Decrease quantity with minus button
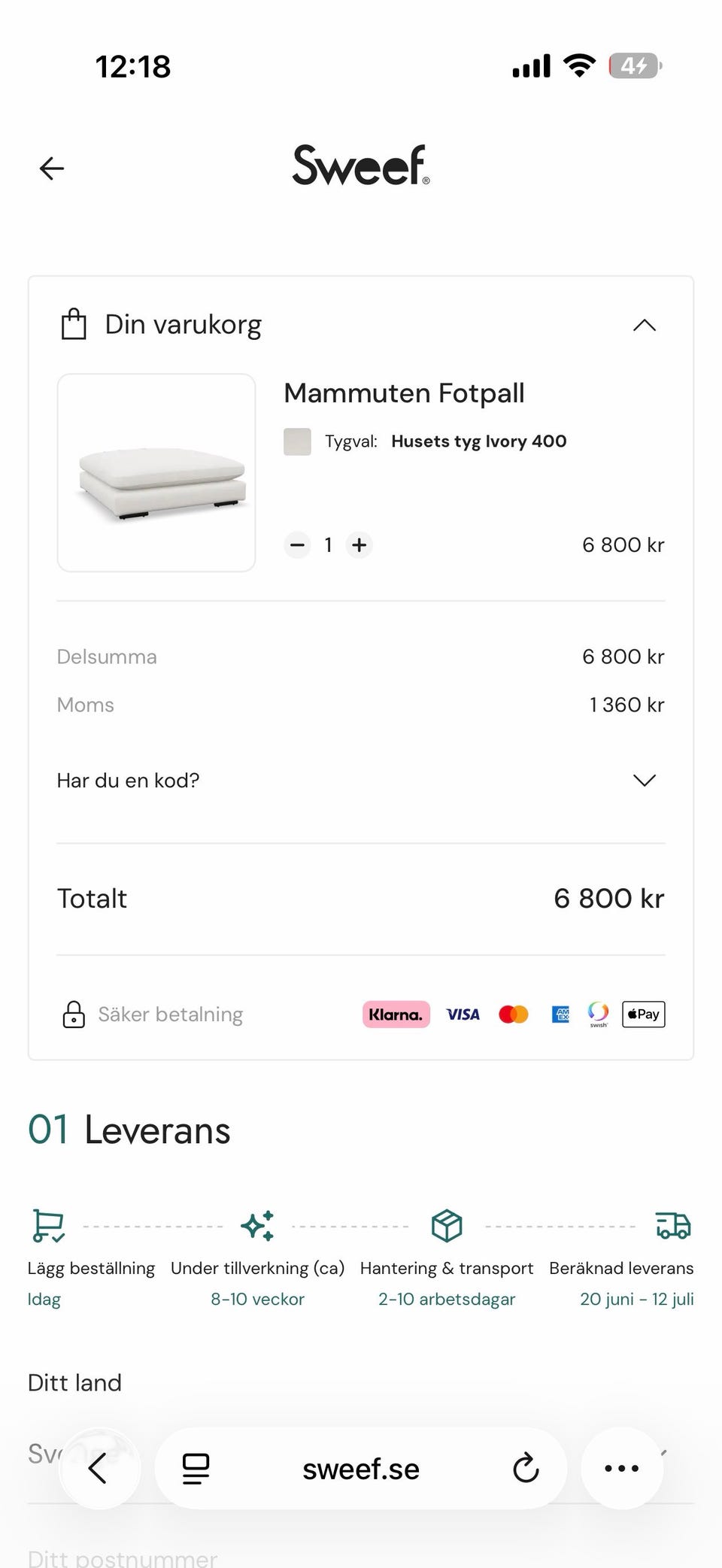Image resolution: width=722 pixels, height=1568 pixels. pos(298,544)
